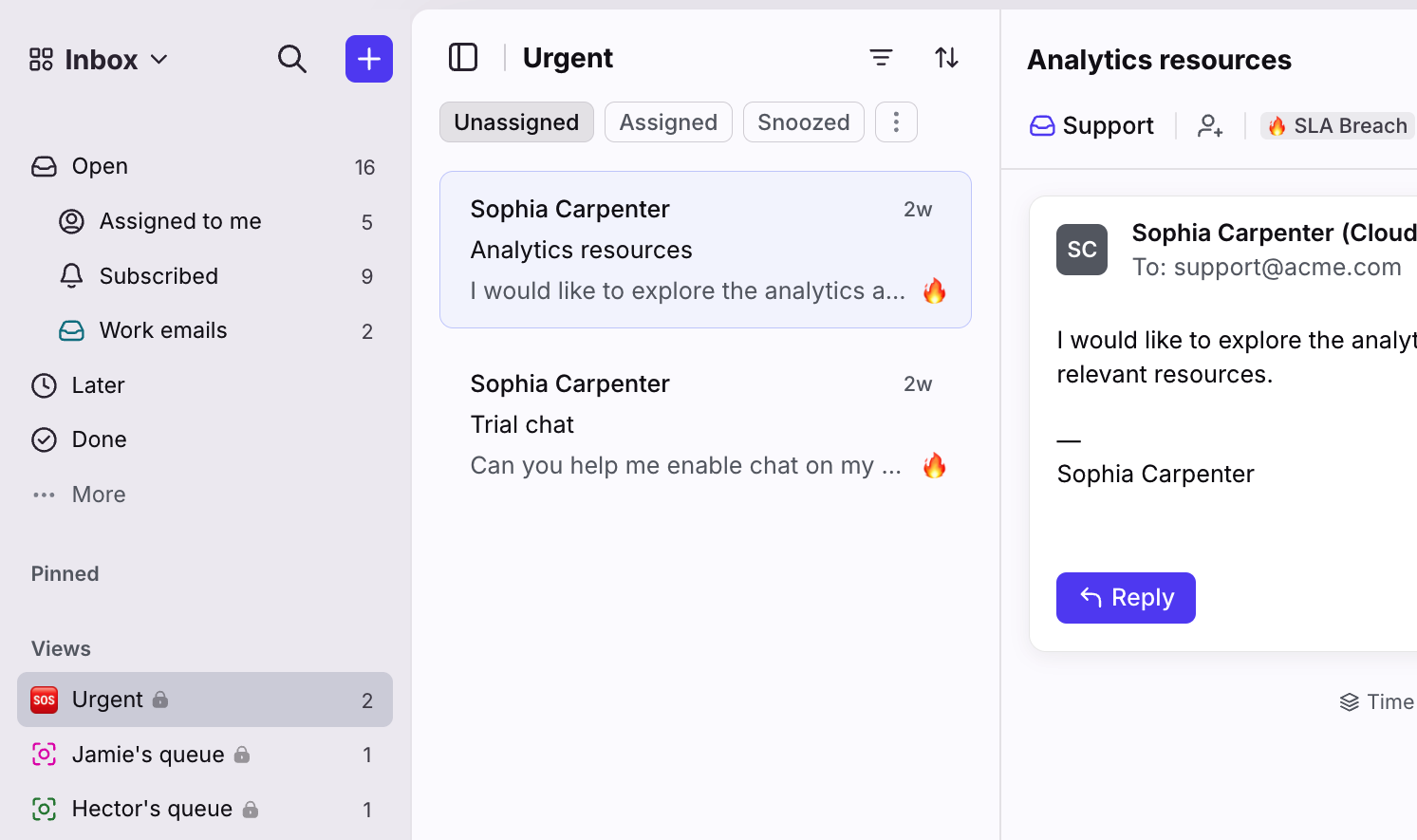The width and height of the screenshot is (1417, 840).
Task: Click the sort arrows icon
Action: (946, 58)
